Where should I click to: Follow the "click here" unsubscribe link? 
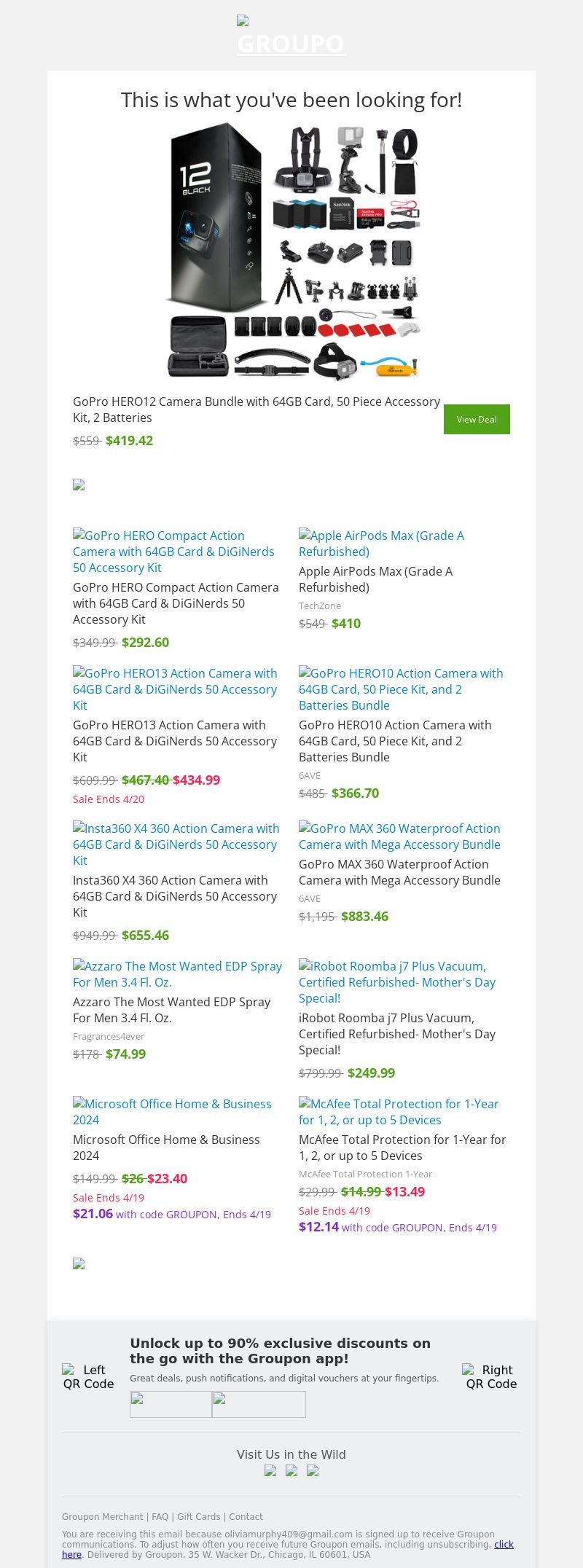coord(504,1544)
